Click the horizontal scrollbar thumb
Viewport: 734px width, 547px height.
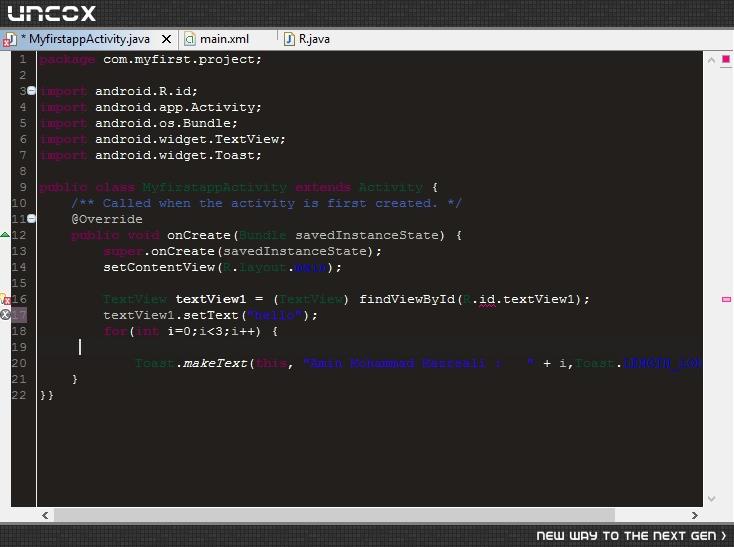(334, 515)
